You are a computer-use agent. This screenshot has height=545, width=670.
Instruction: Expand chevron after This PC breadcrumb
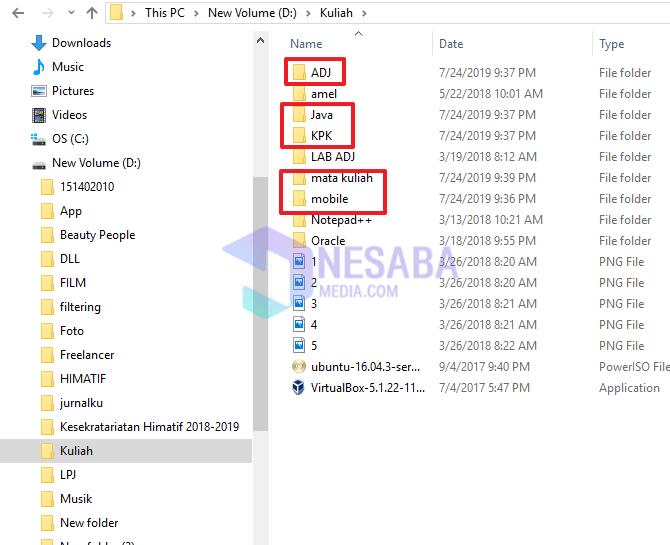(196, 13)
